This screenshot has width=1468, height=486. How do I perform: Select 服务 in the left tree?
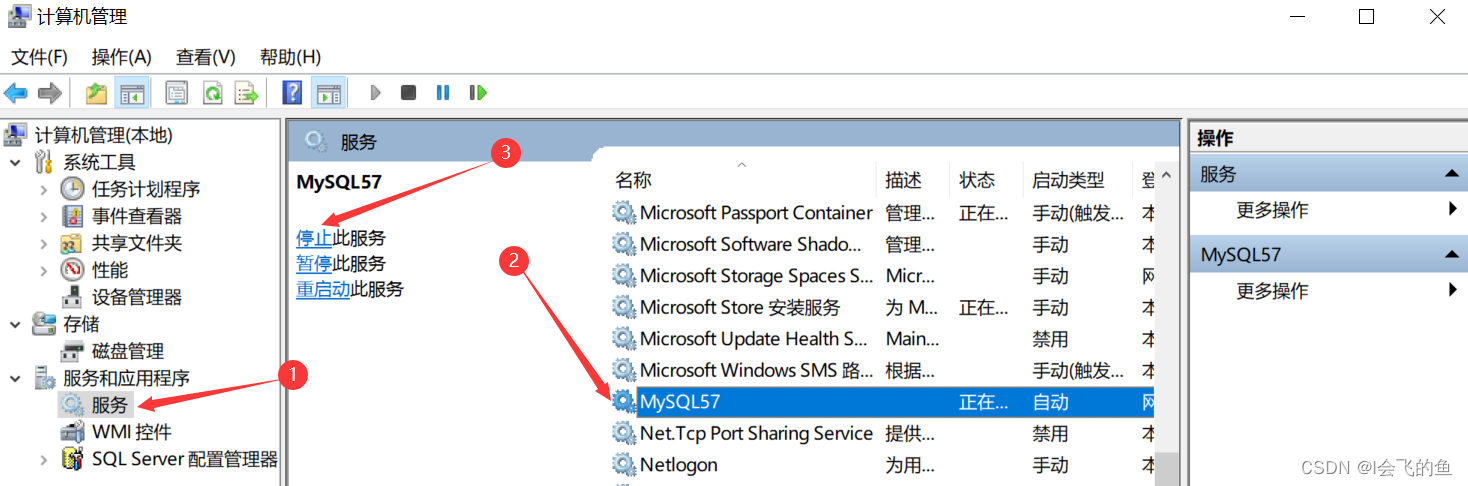tap(110, 405)
